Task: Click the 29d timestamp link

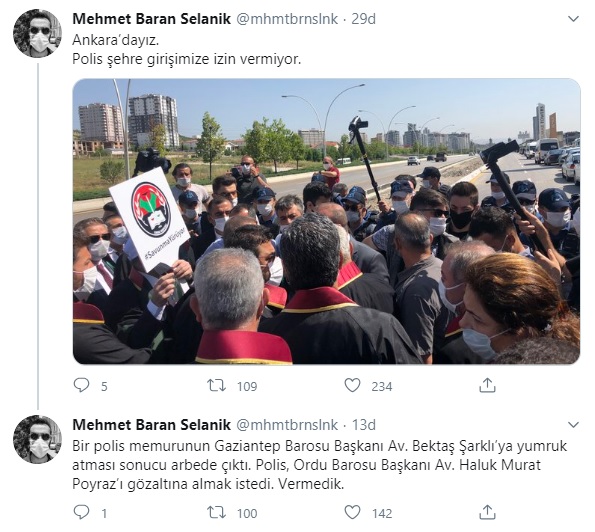Action: coord(363,19)
